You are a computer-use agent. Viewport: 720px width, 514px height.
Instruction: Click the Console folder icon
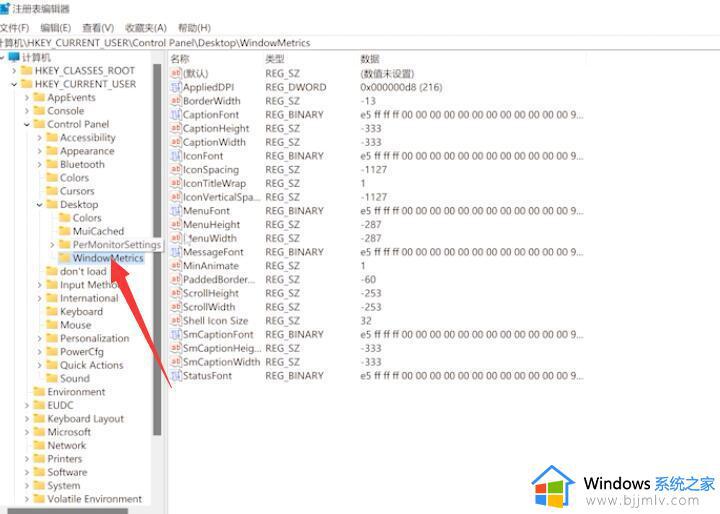click(39, 111)
